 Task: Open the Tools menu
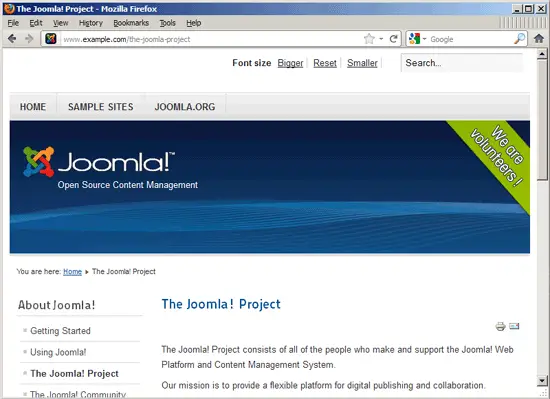(x=168, y=23)
